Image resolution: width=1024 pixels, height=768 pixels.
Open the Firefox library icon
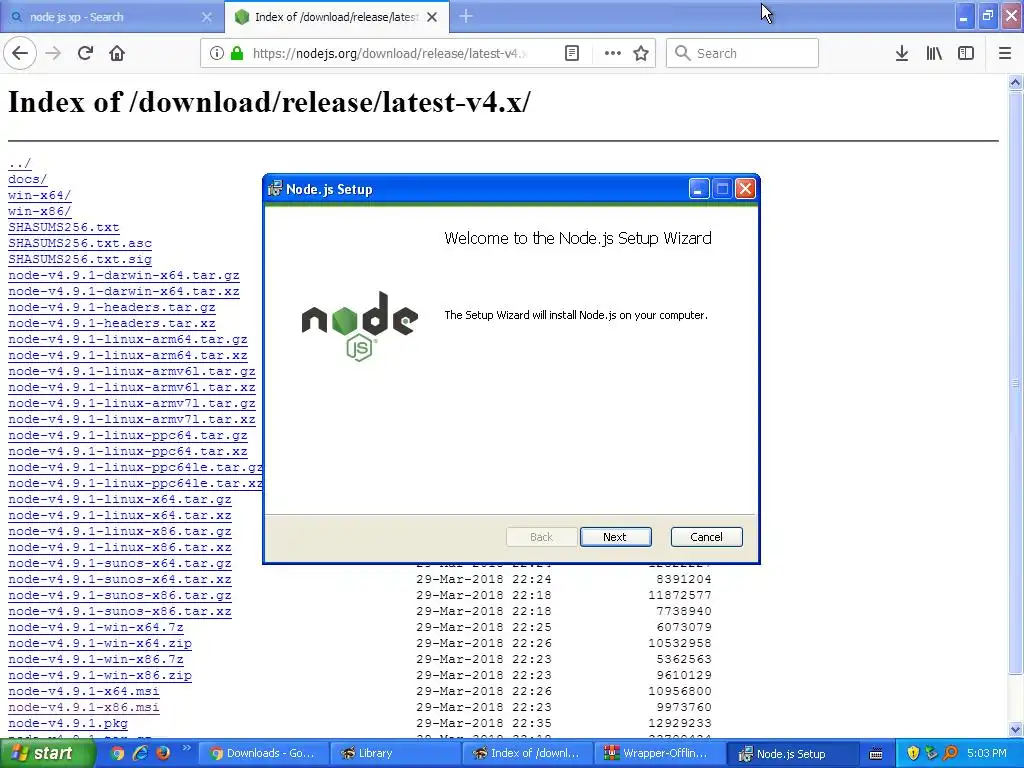[x=934, y=53]
